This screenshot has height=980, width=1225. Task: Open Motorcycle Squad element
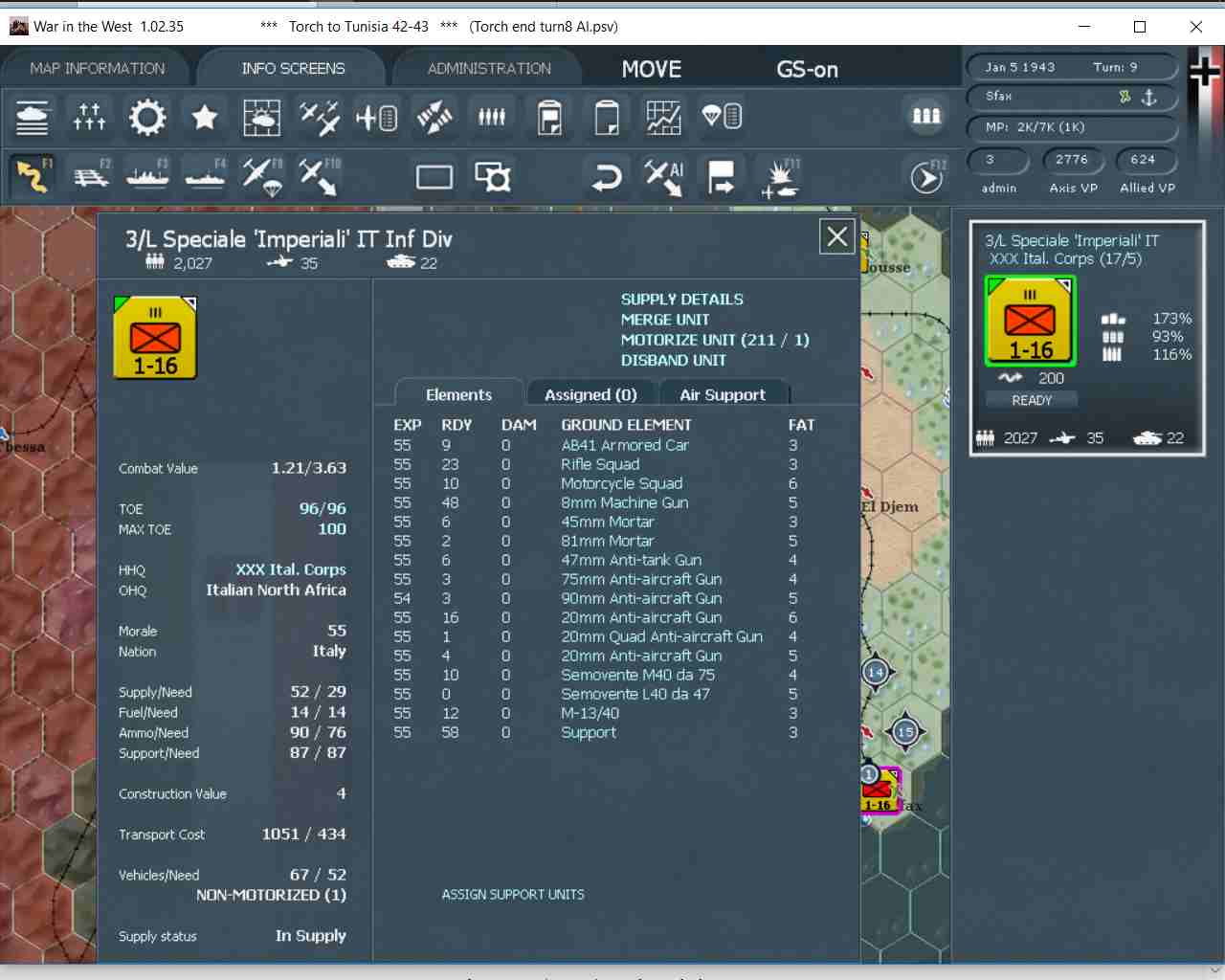click(622, 483)
